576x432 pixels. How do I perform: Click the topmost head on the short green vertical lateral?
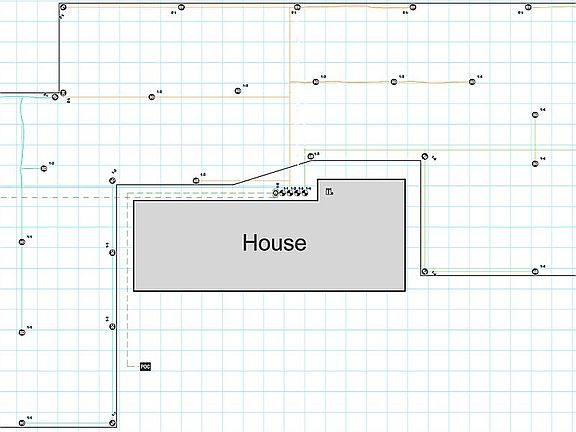[x=535, y=115]
